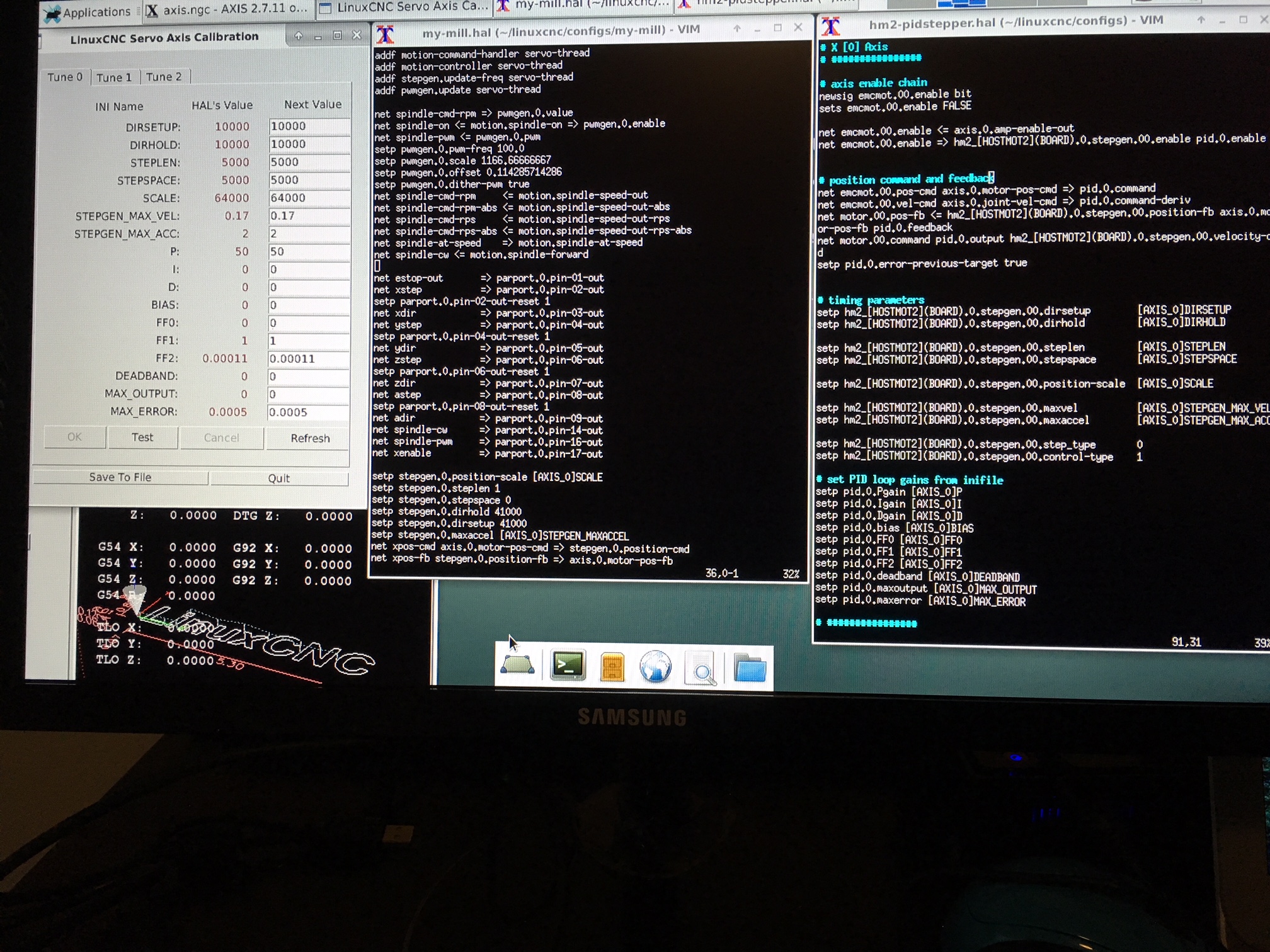Click the FF0 next value field
The width and height of the screenshot is (1270, 952).
coord(309,323)
